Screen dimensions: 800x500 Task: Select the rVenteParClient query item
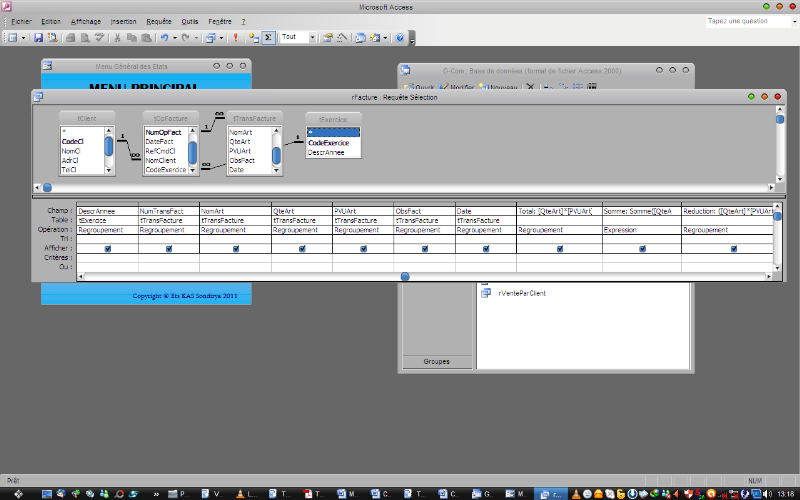coord(521,293)
